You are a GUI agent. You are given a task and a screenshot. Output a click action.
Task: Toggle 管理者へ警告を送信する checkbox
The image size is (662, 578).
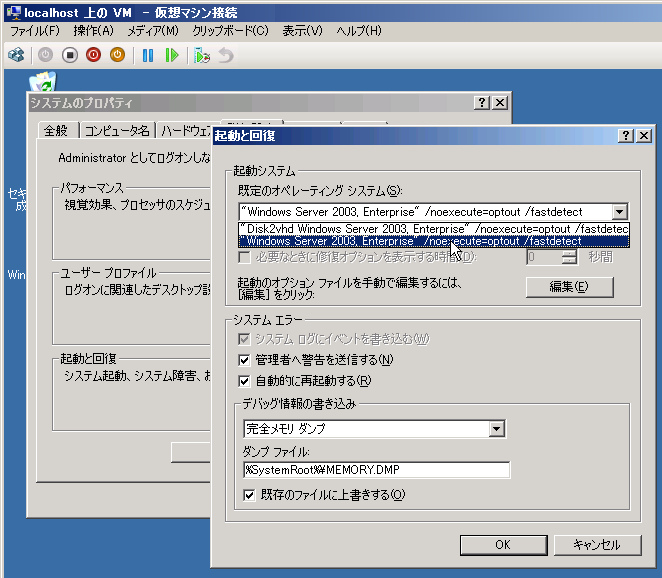click(x=244, y=360)
